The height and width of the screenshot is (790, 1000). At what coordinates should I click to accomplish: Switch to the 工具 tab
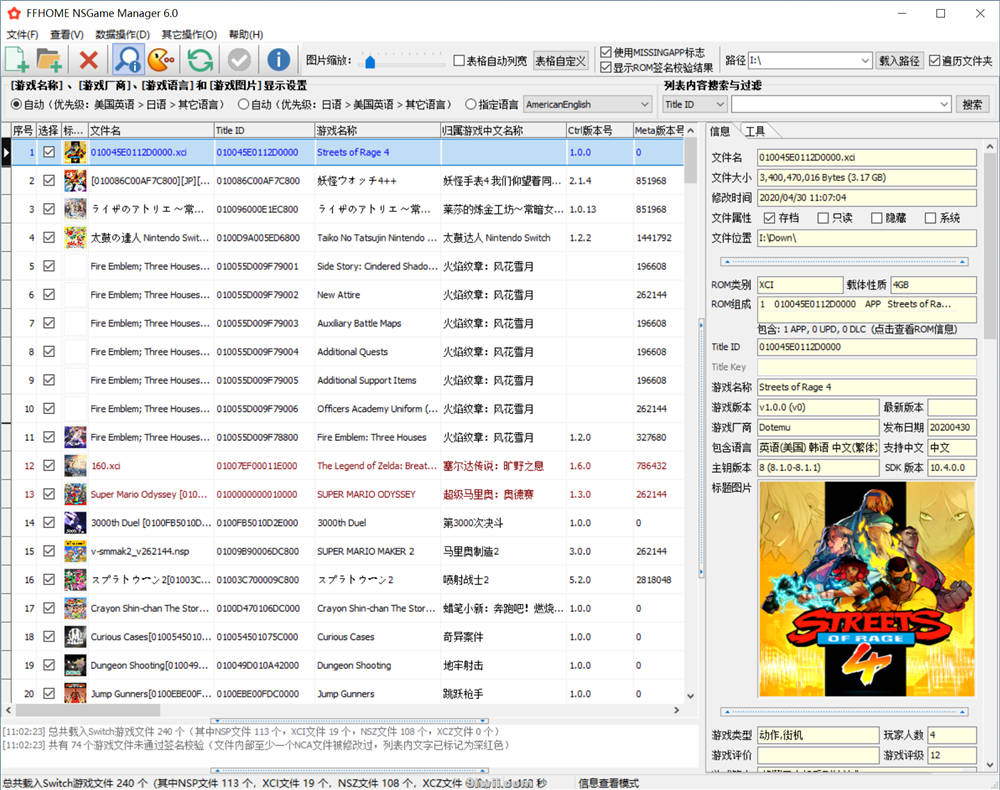click(755, 131)
